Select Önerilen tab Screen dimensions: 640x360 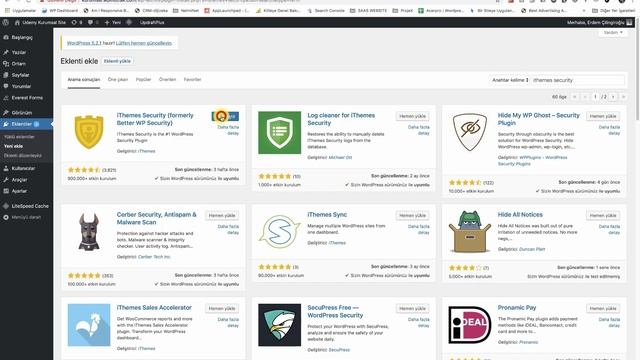[167, 80]
